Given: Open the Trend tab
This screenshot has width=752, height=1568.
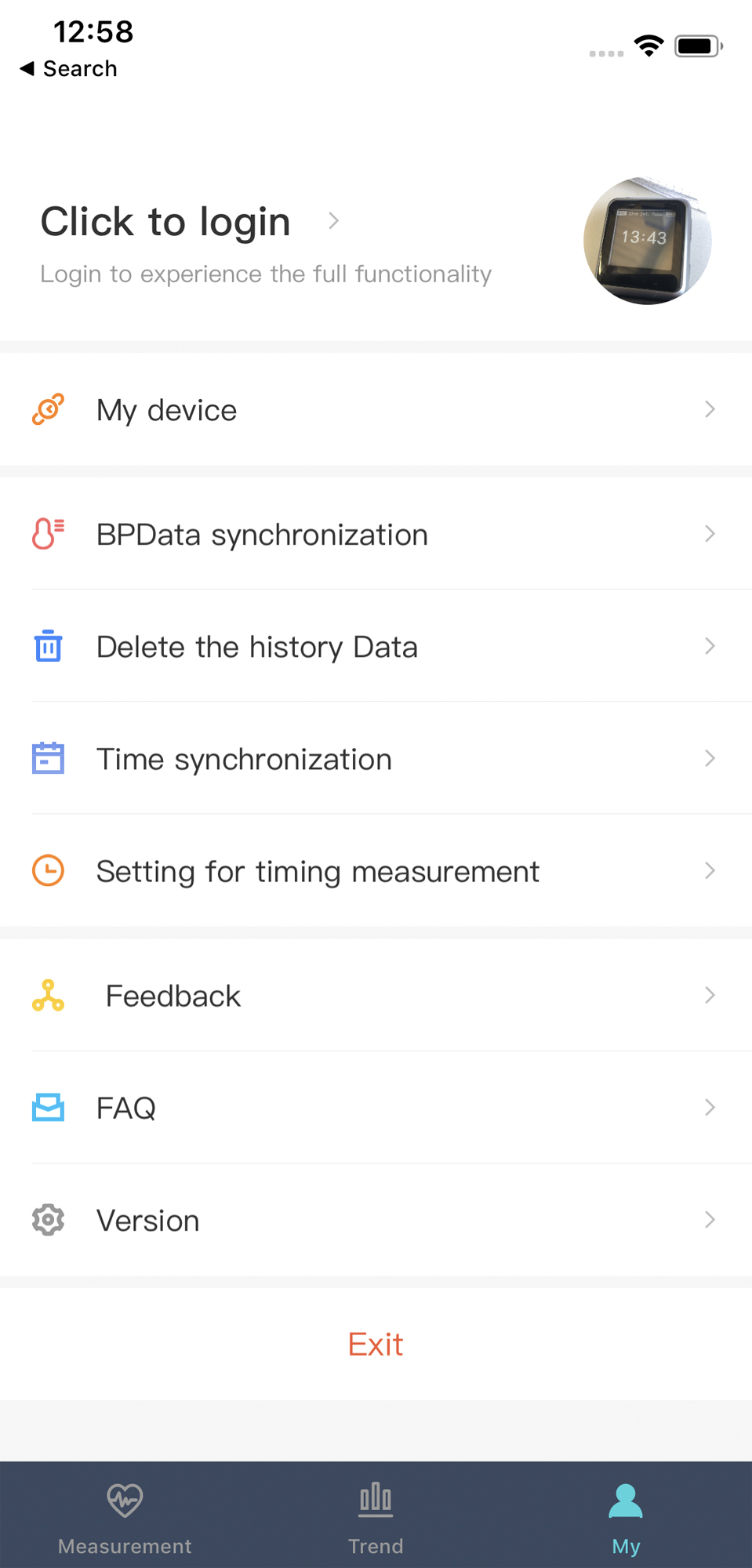Looking at the screenshot, I should [376, 1515].
